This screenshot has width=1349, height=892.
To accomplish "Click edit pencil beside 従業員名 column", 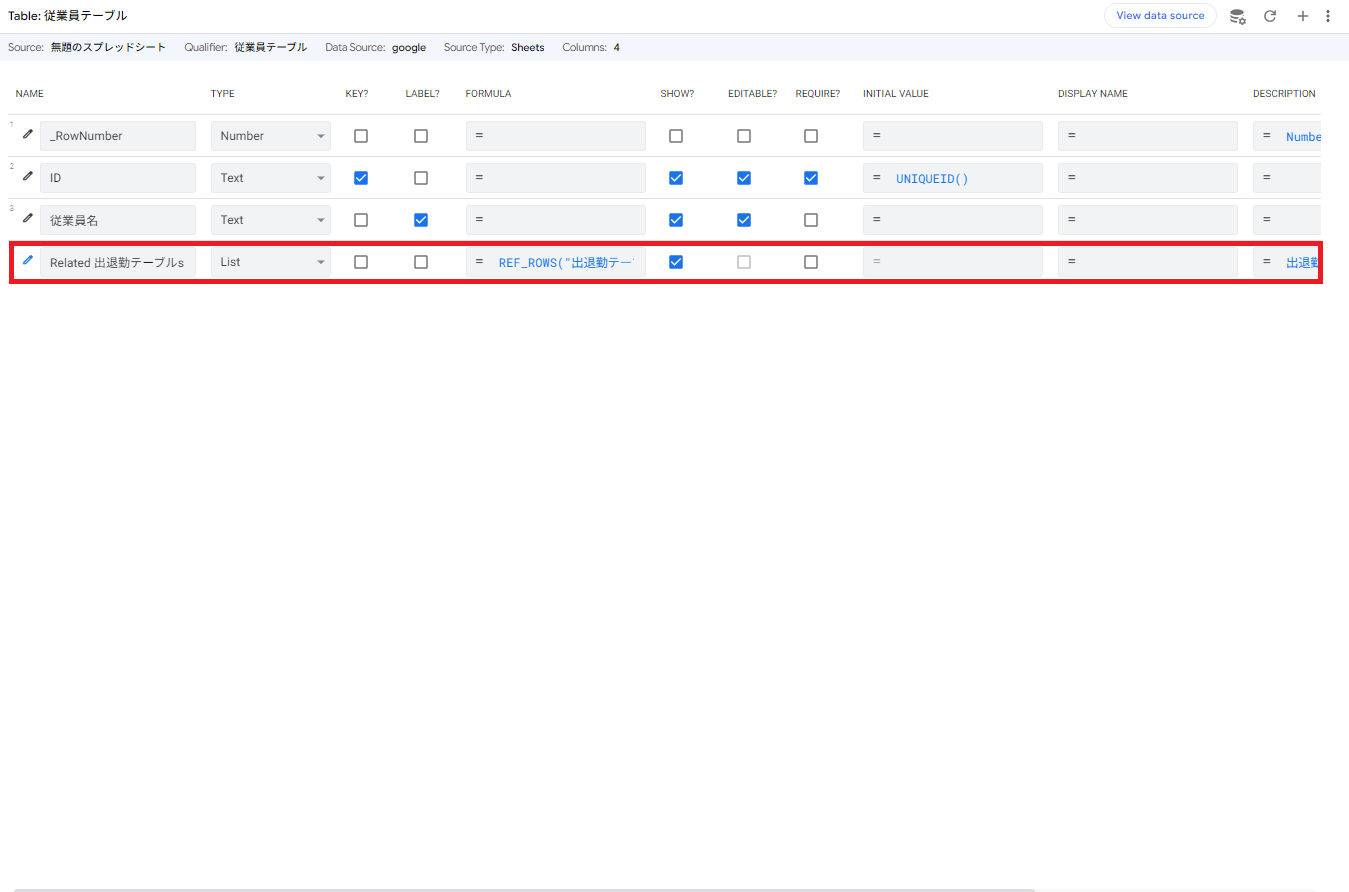I will (28, 218).
